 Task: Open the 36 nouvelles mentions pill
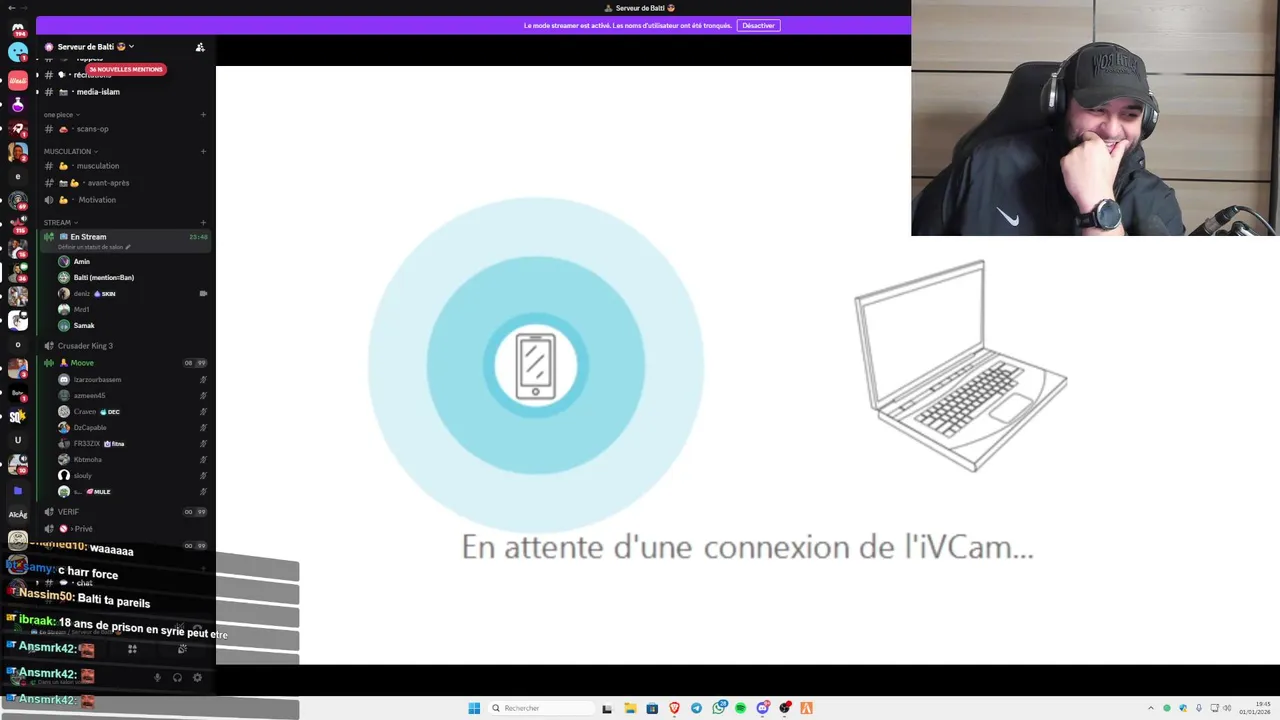125,69
